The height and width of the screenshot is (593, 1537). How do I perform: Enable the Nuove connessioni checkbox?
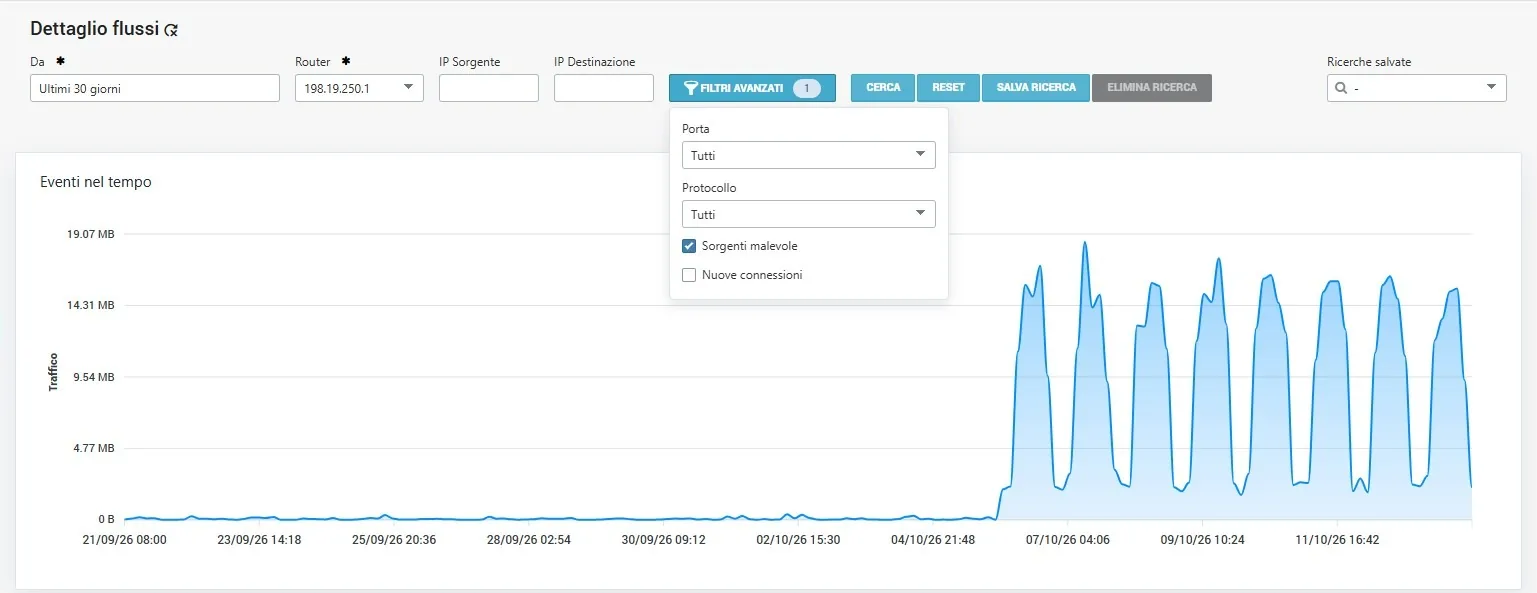pos(689,275)
